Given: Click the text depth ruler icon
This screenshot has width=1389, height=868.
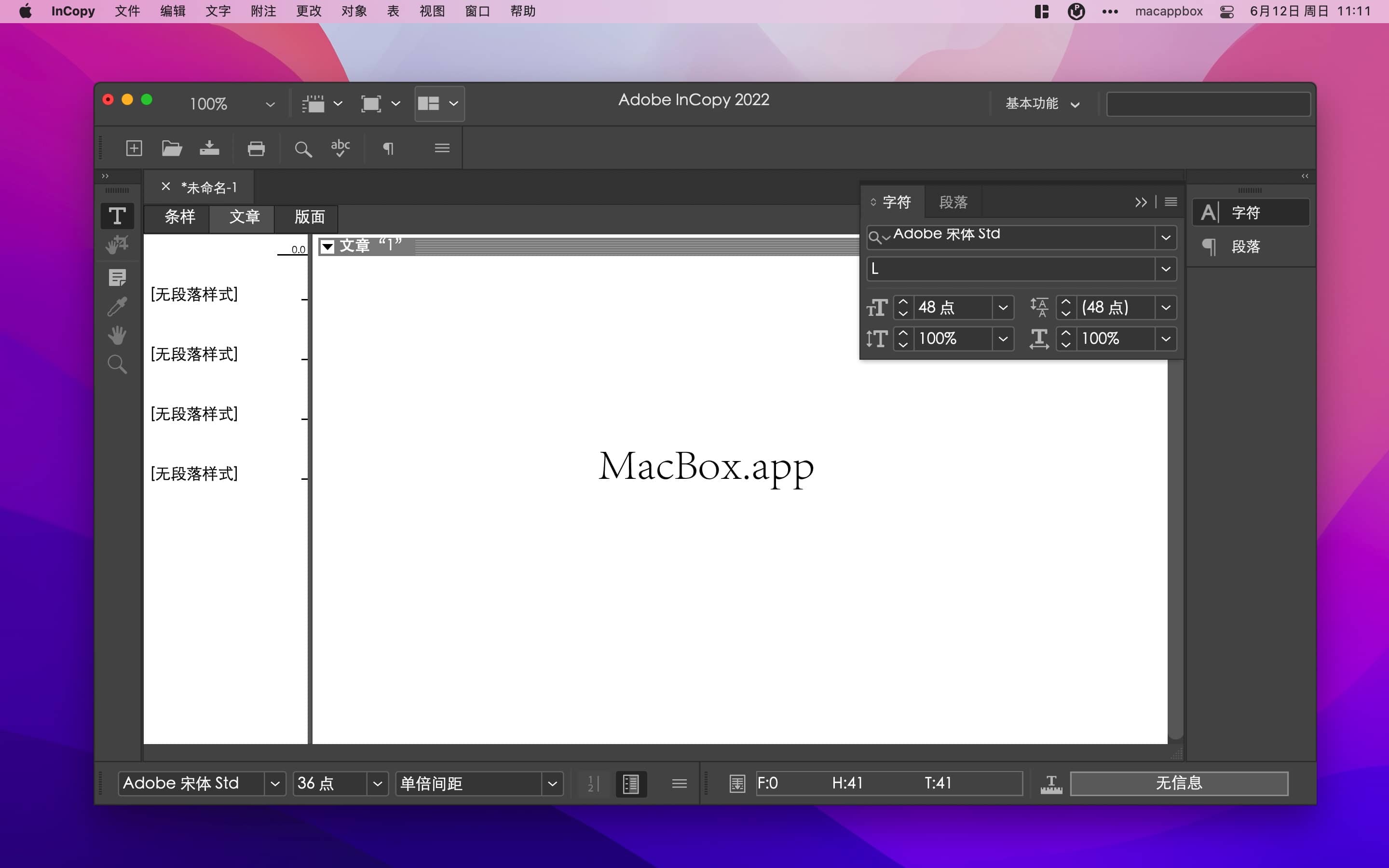Looking at the screenshot, I should click(1051, 784).
